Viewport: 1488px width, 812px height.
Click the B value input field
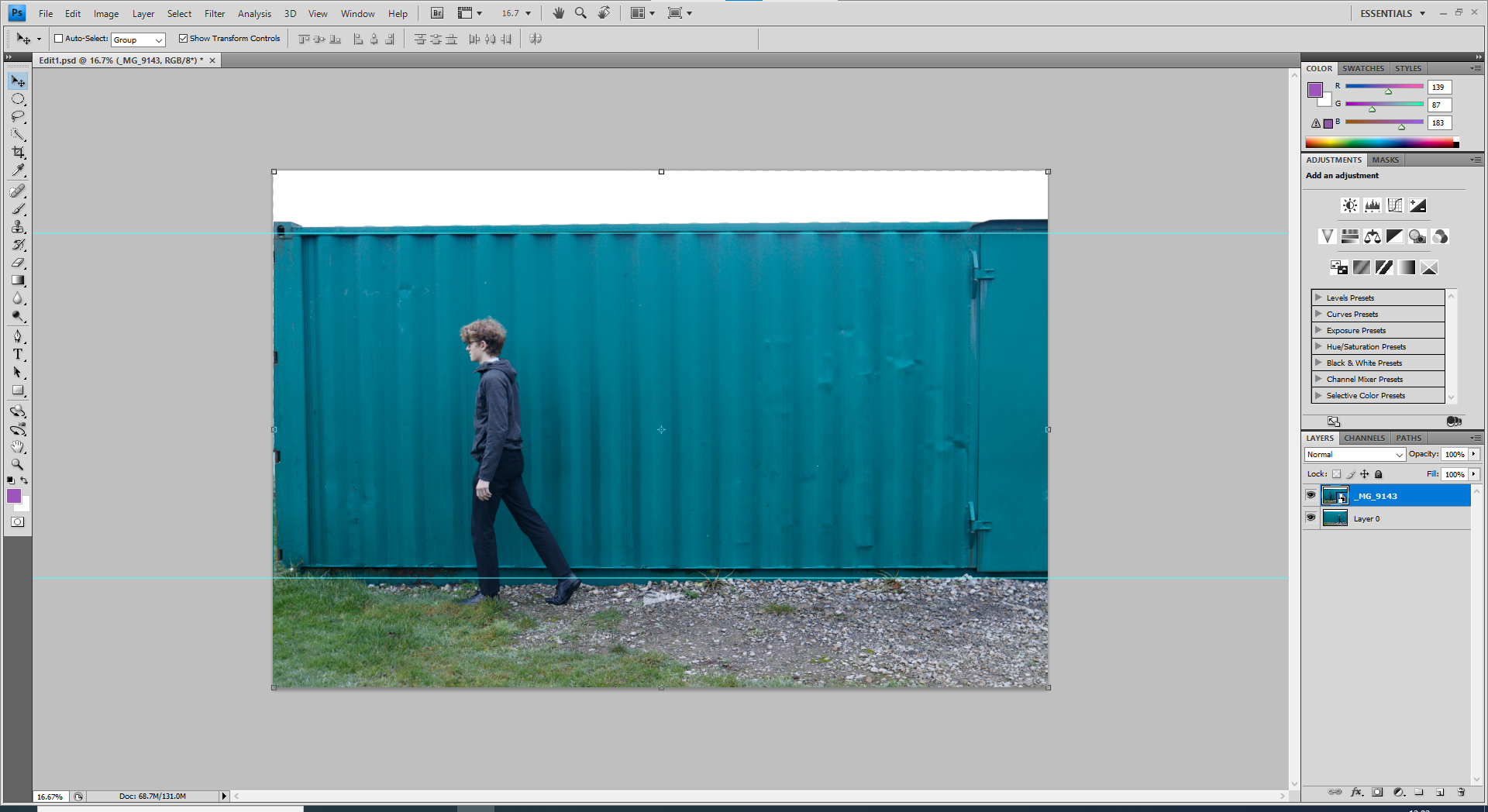point(1439,122)
